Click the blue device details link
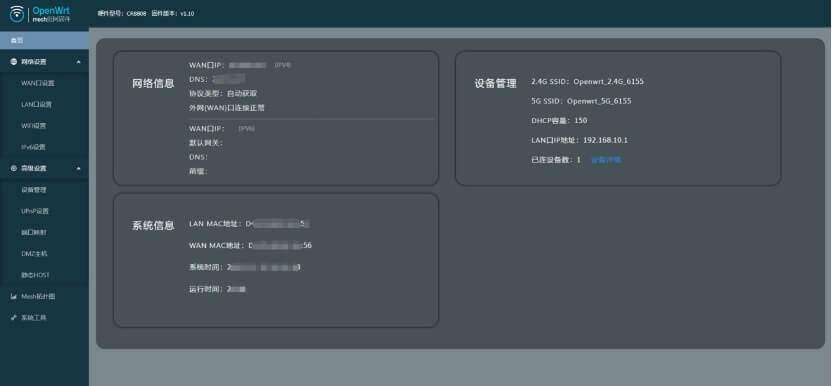Viewport: 832px width, 386px height. click(606, 160)
